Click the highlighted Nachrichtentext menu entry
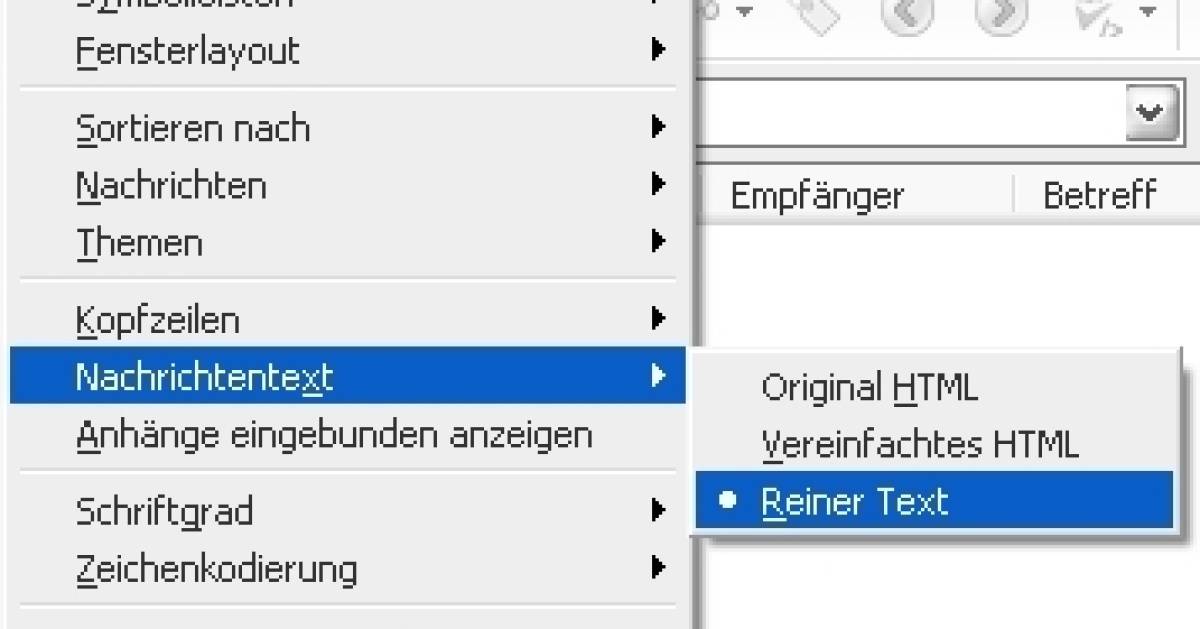1200x629 pixels. 347,376
